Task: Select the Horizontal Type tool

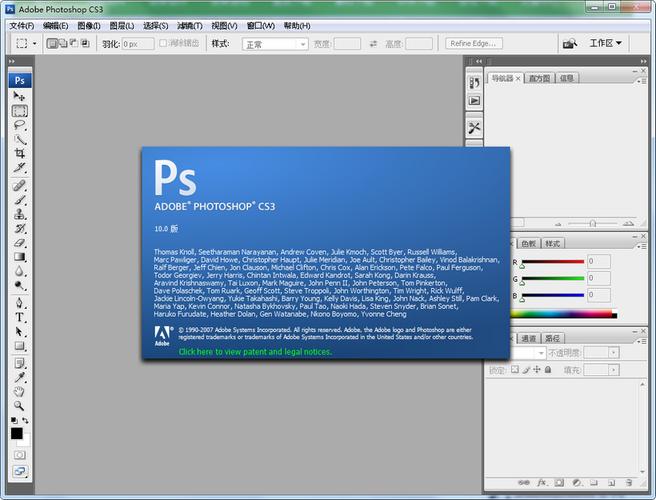Action: [19, 318]
